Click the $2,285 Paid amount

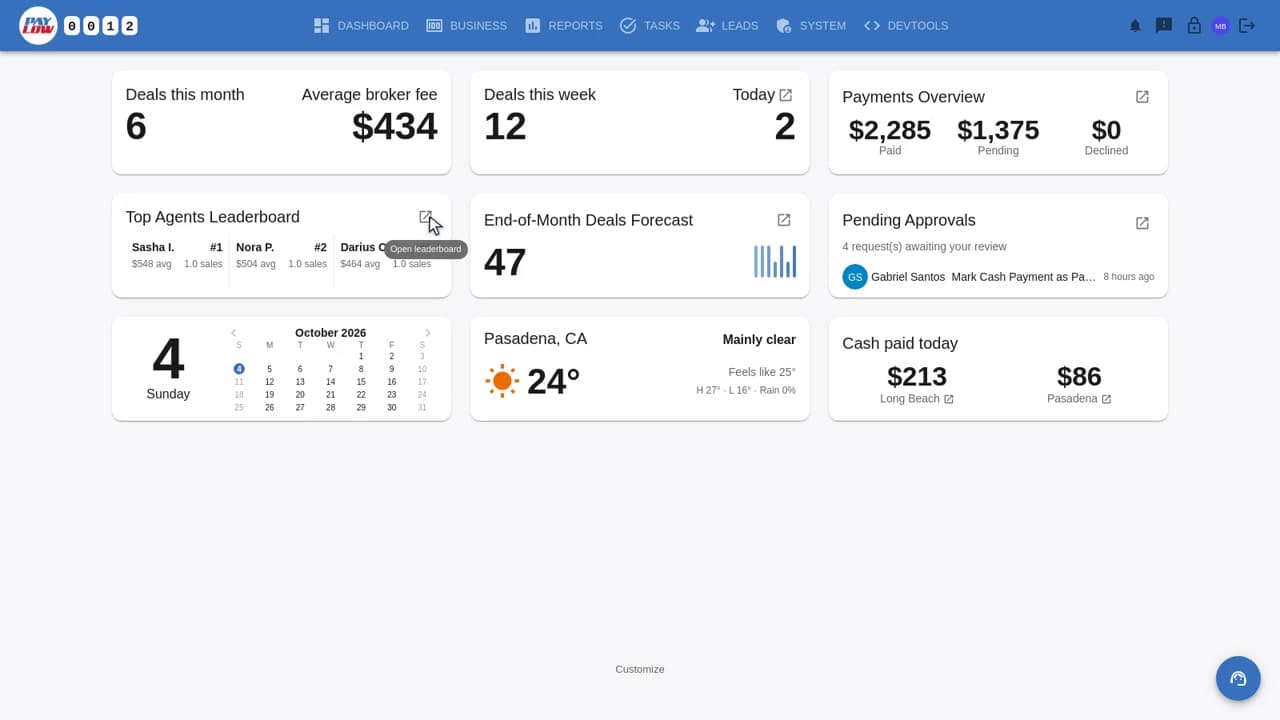[x=890, y=131]
